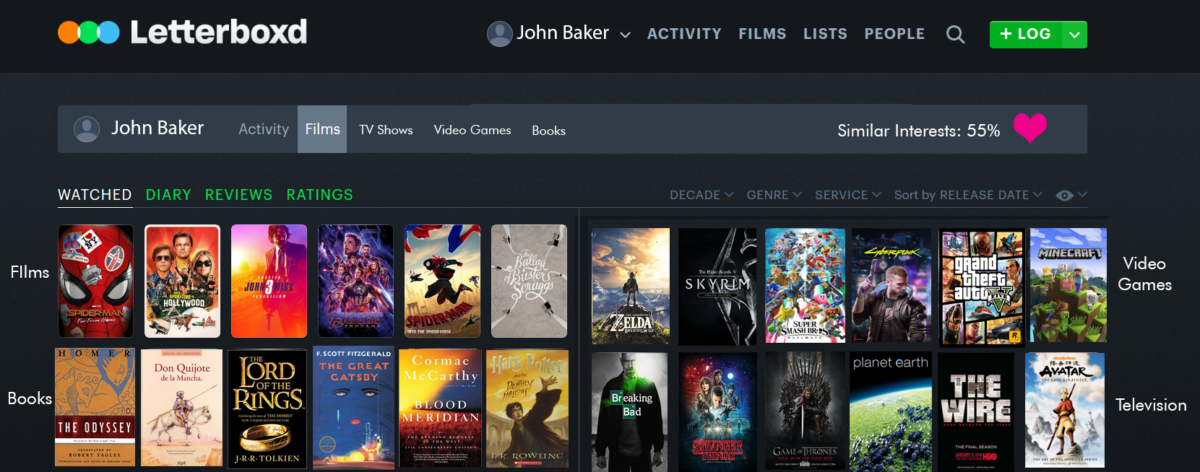The height and width of the screenshot is (472, 1200).
Task: Click the Letterboxd three-dot logo
Action: [89, 32]
